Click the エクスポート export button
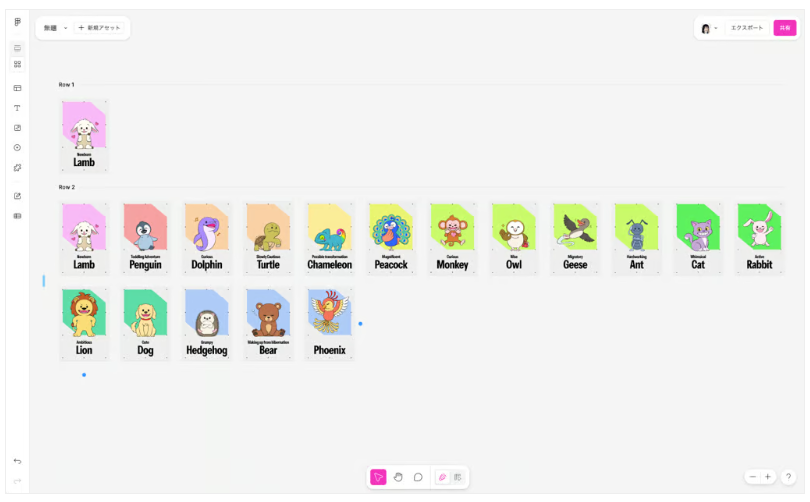Screen dimensions: 810x502 point(746,28)
